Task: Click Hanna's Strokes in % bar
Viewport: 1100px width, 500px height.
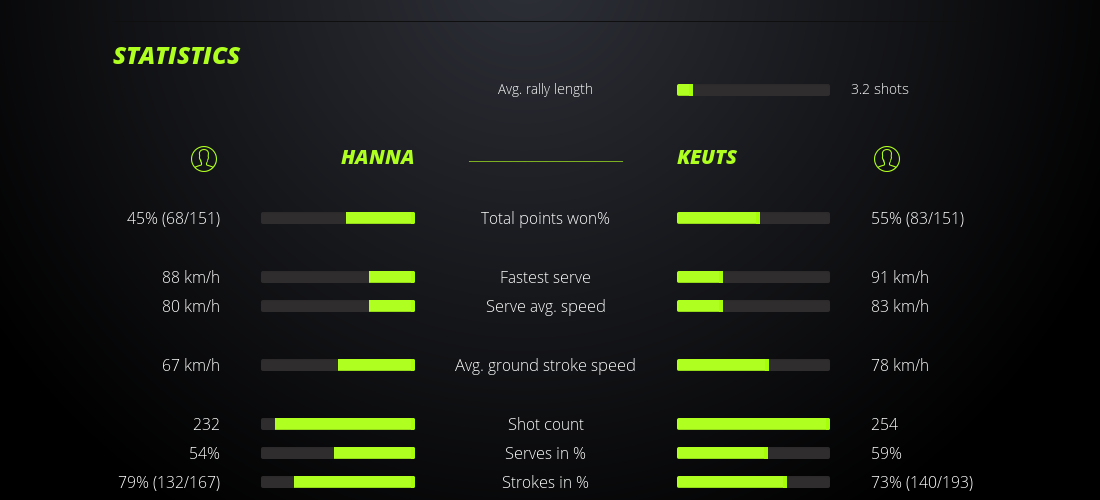Action: pos(338,482)
